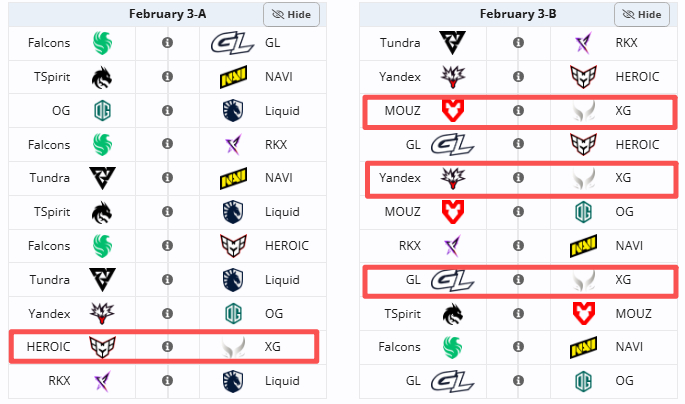The height and width of the screenshot is (404, 685).
Task: Click Yandex team name in Yandex vs OG row
Action: tap(49, 314)
